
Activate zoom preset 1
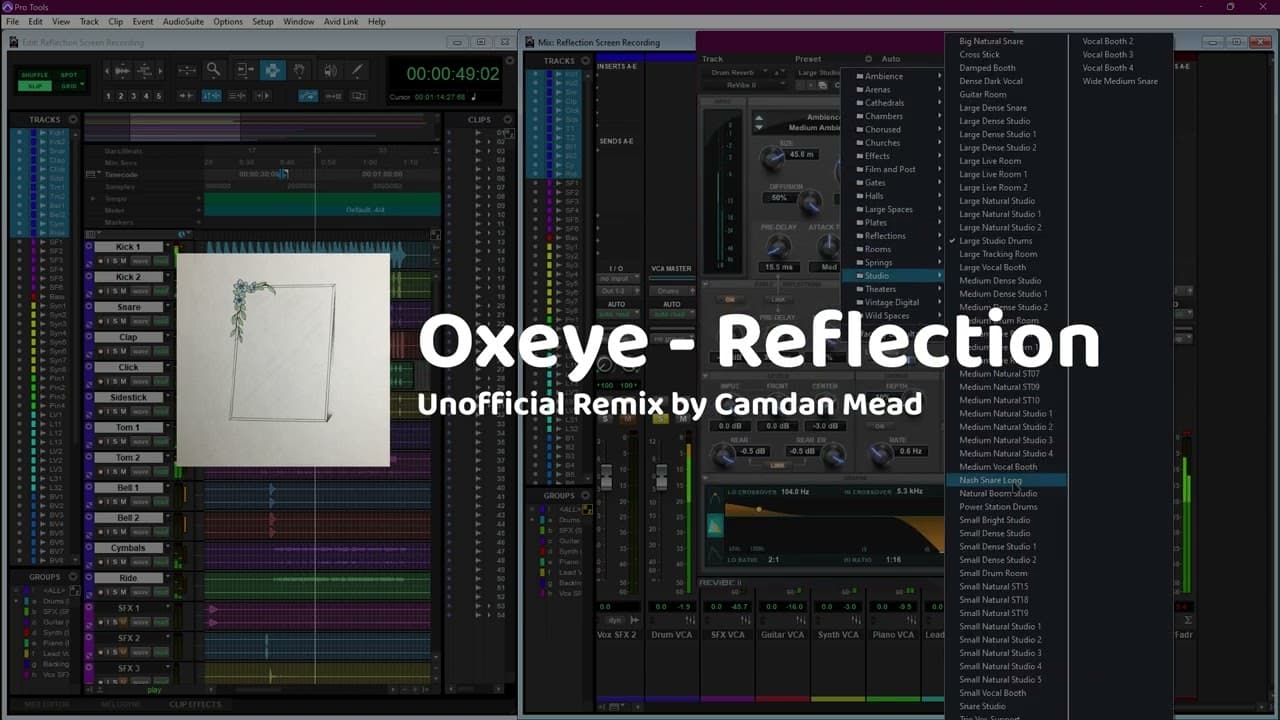[x=109, y=96]
